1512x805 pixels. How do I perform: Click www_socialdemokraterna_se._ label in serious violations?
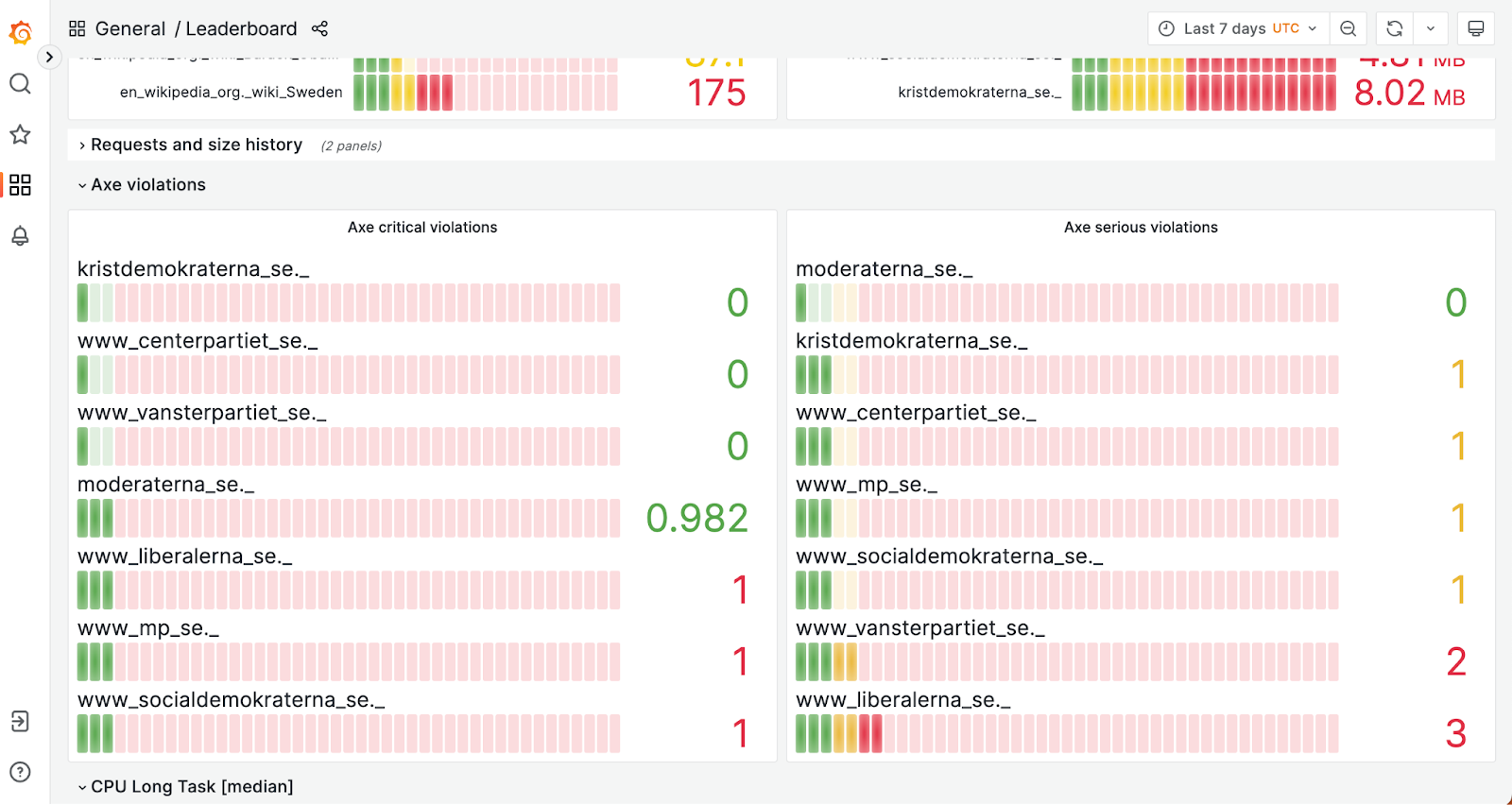click(x=950, y=557)
